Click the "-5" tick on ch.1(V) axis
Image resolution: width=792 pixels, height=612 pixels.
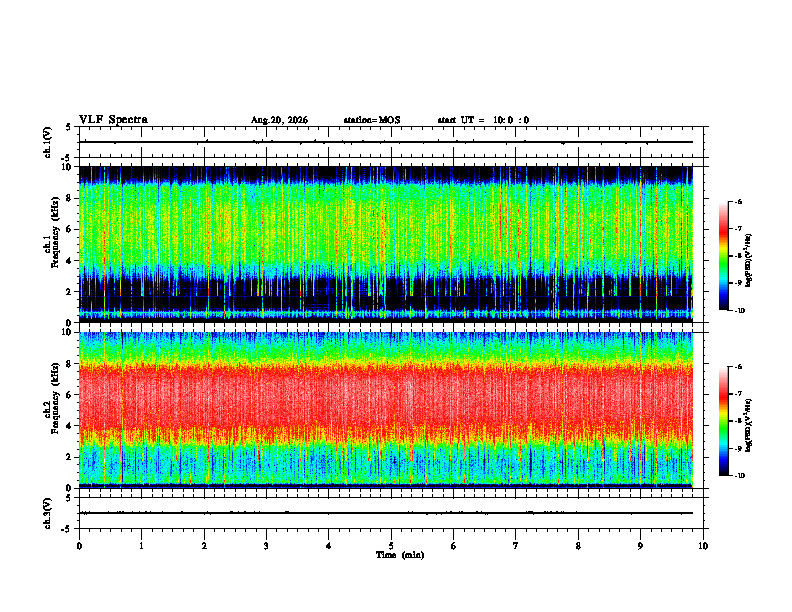[x=67, y=158]
